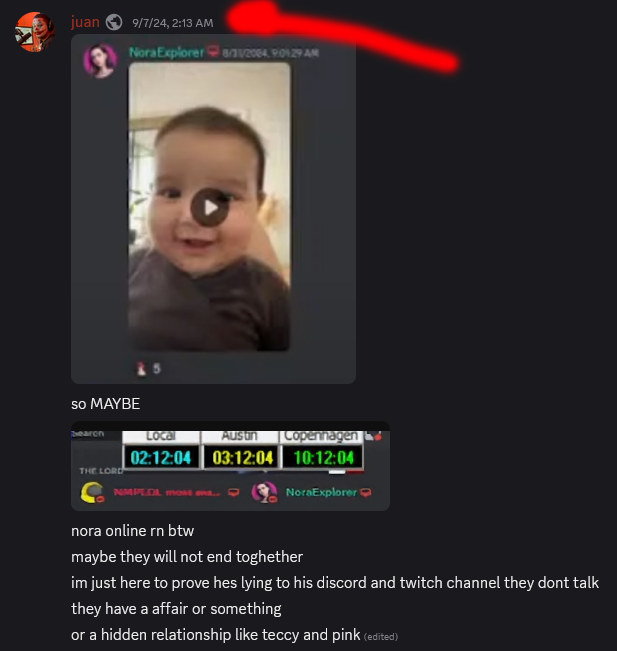Click NoraExplorer avatar in the clock screenshot
The width and height of the screenshot is (617, 651).
[x=264, y=492]
